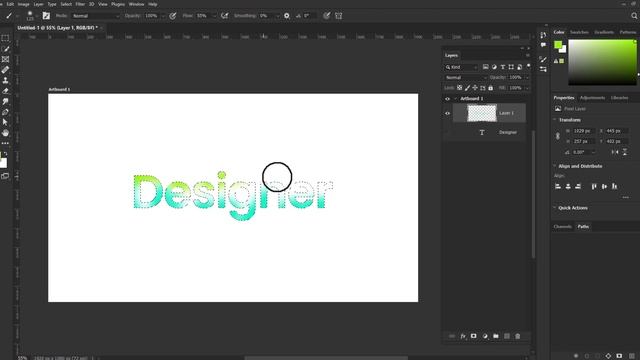
Task: Open the Layer menu
Action: pyautogui.click(x=38, y=4)
